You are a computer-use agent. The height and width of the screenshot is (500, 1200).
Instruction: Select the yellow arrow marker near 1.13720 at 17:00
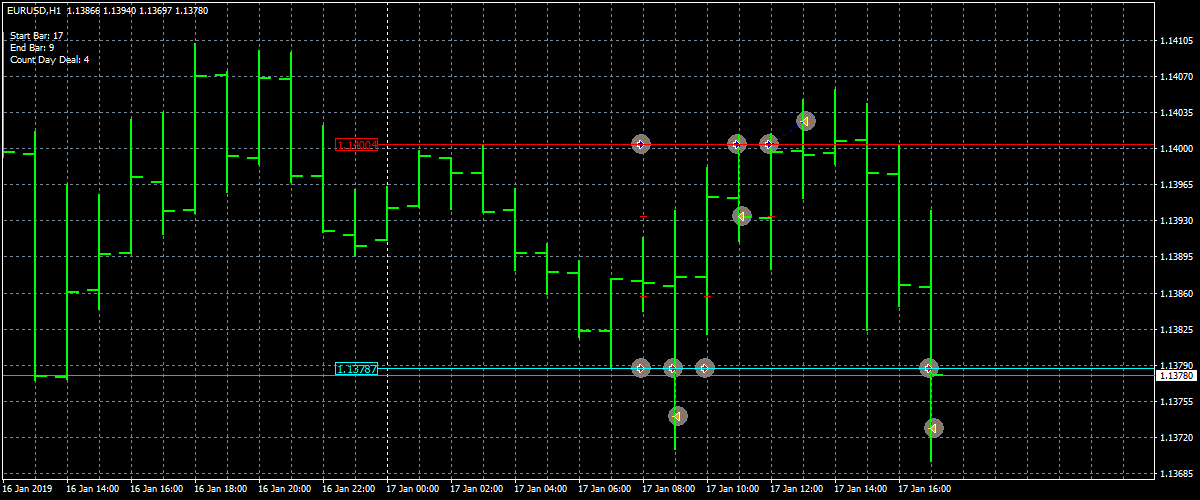coord(933,428)
